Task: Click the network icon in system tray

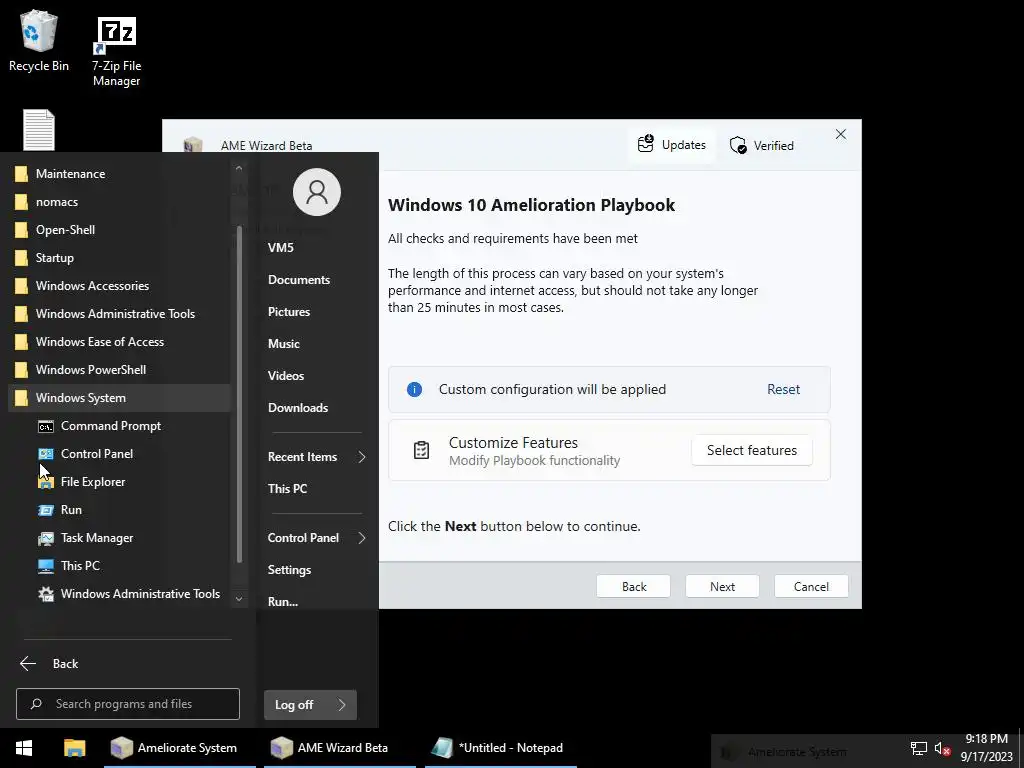Action: 919,748
